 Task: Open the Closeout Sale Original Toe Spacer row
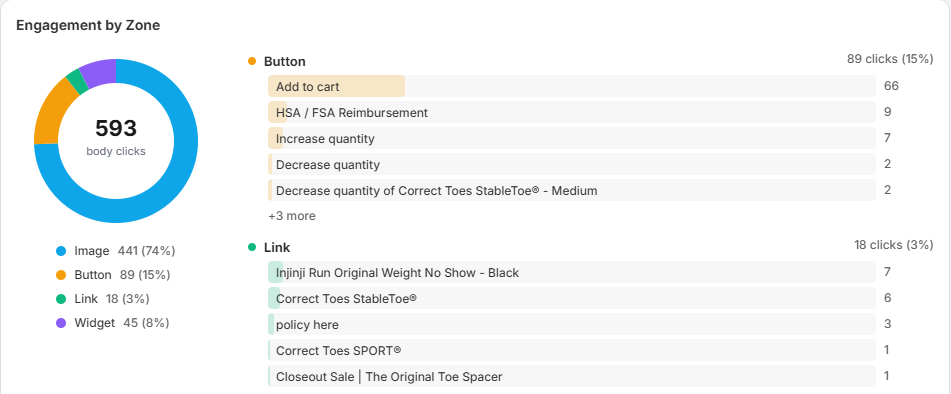(x=571, y=376)
